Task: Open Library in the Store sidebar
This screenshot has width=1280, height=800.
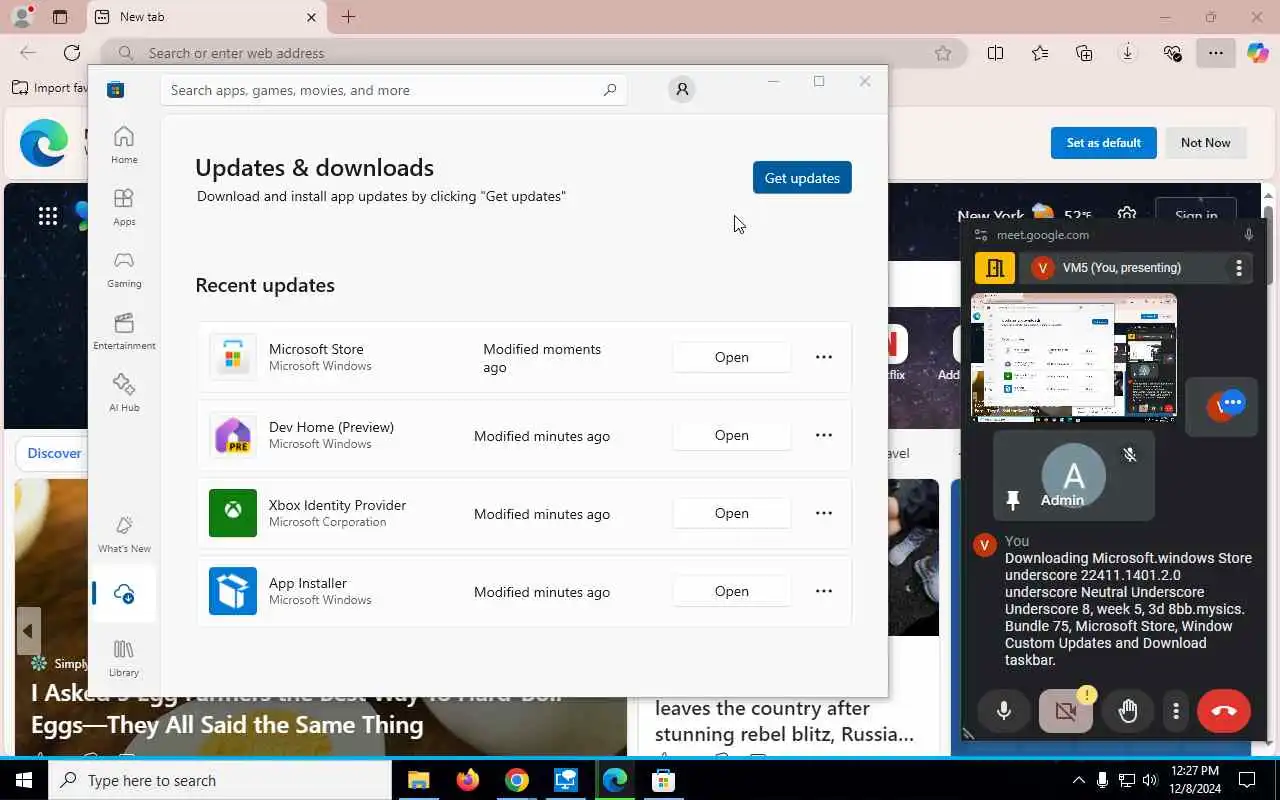Action: [x=124, y=658]
